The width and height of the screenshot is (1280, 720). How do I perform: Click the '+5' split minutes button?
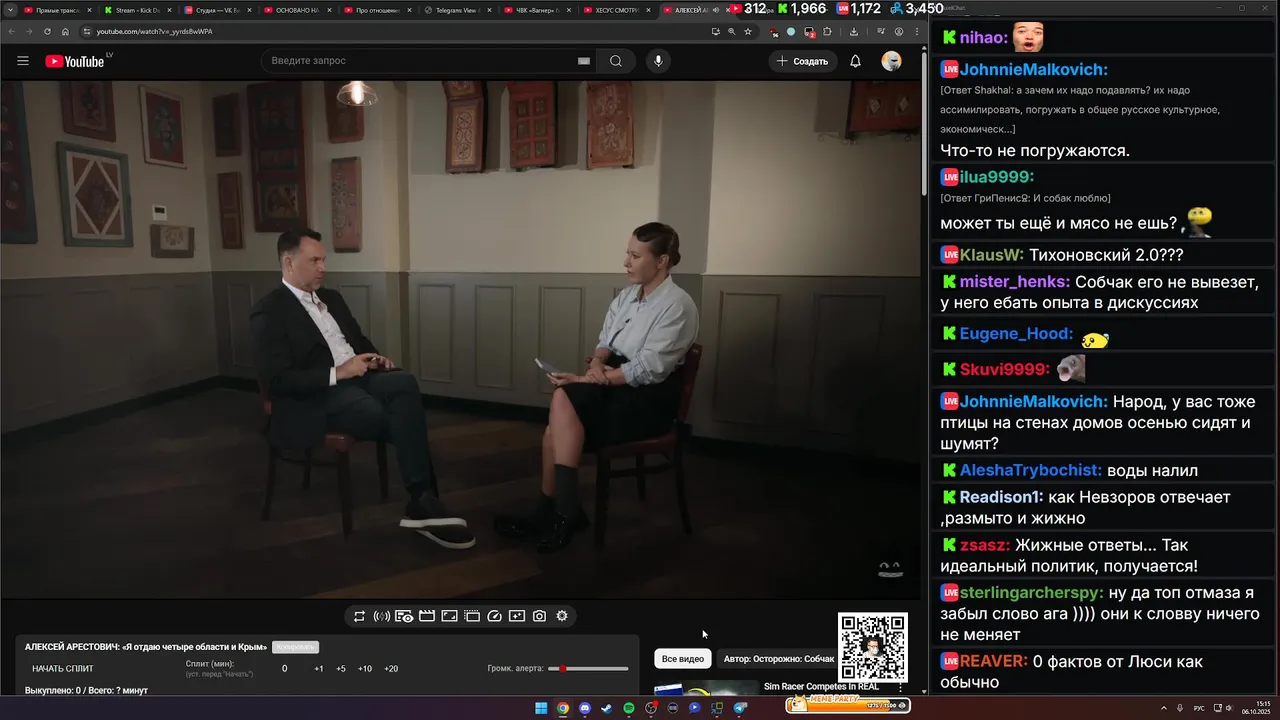[341, 668]
